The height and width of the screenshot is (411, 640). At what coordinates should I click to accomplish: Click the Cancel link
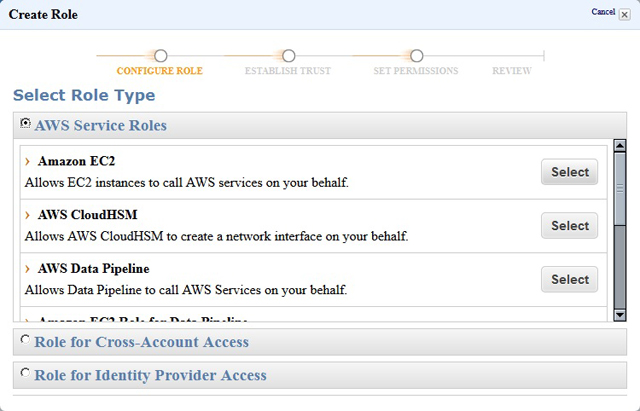[603, 12]
